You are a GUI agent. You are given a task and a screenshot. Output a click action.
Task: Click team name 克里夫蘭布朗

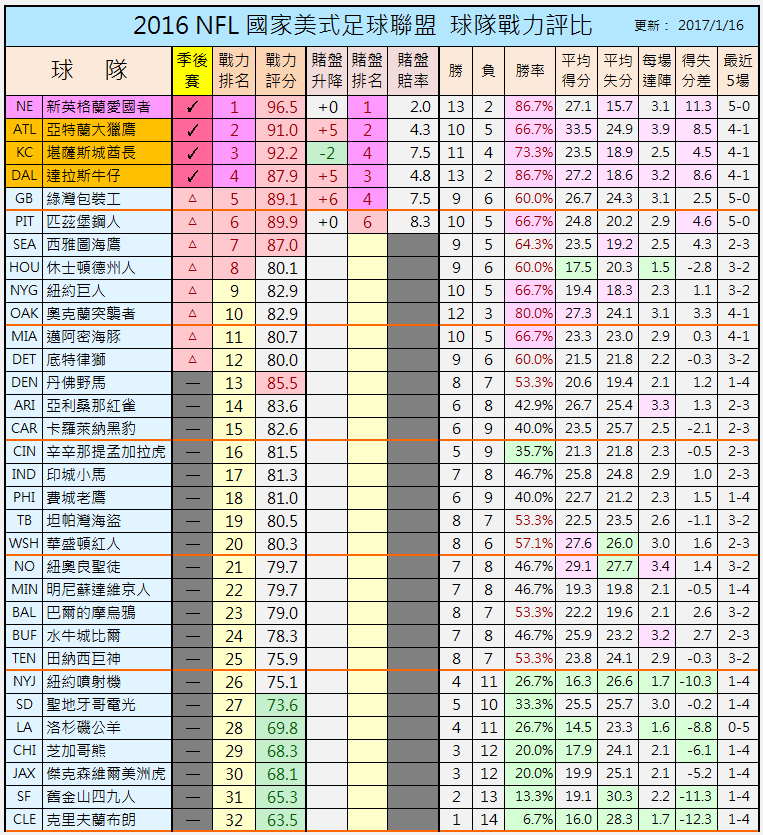click(x=91, y=820)
